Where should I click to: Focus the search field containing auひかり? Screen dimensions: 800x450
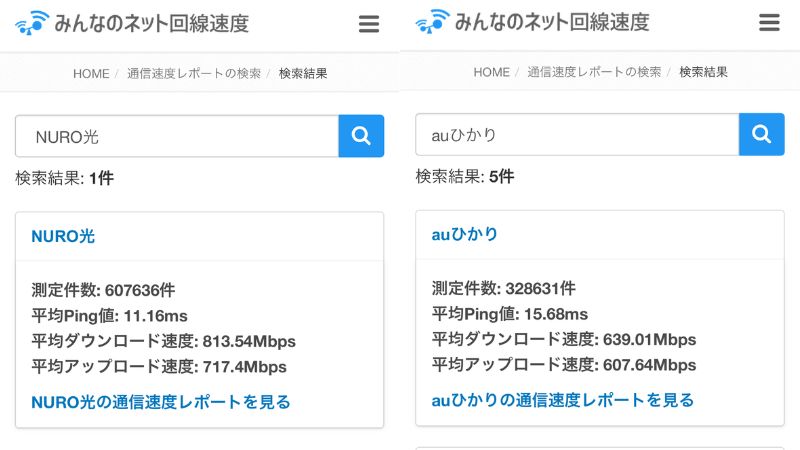pos(577,134)
